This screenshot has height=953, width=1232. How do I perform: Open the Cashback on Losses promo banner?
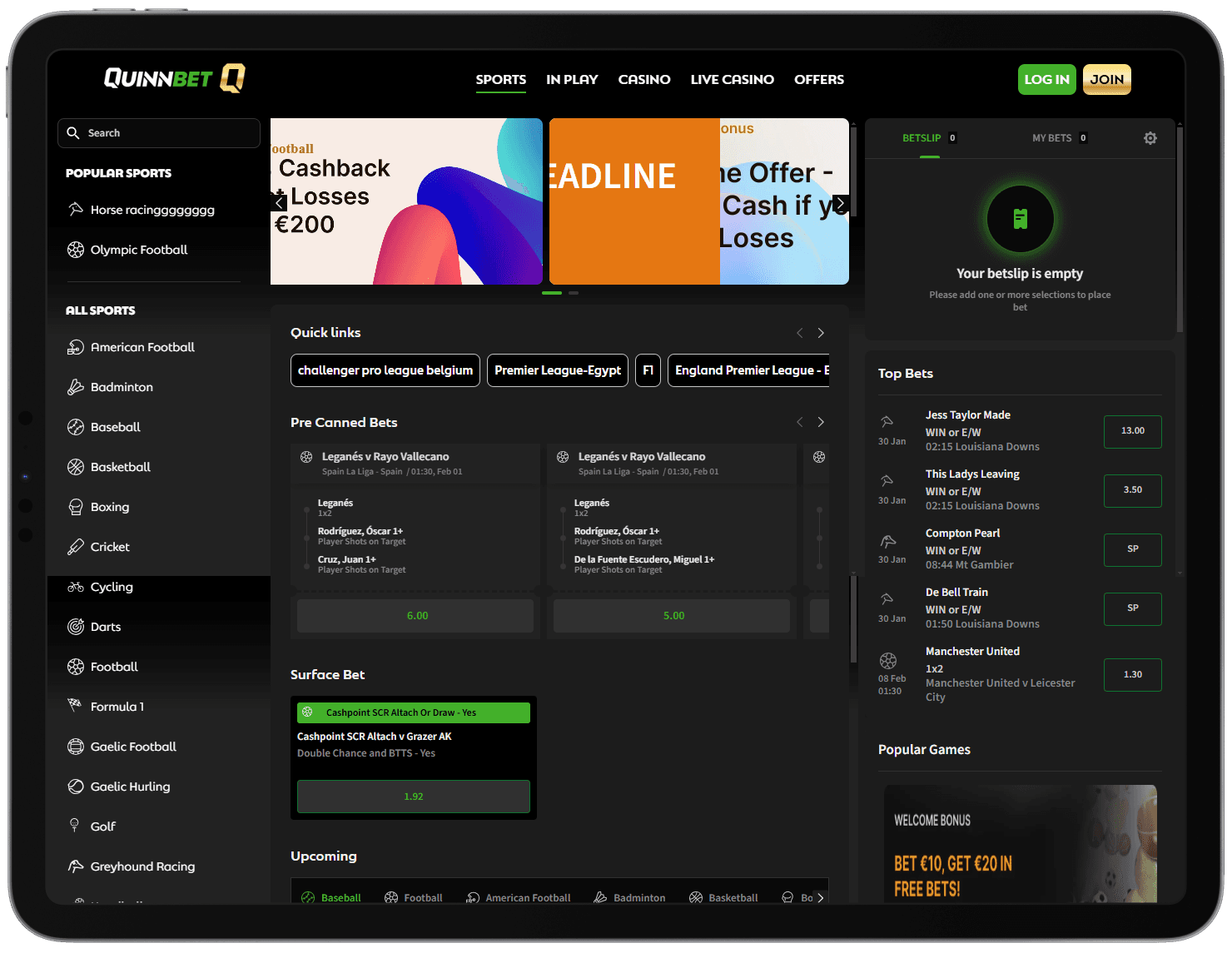[x=406, y=201]
